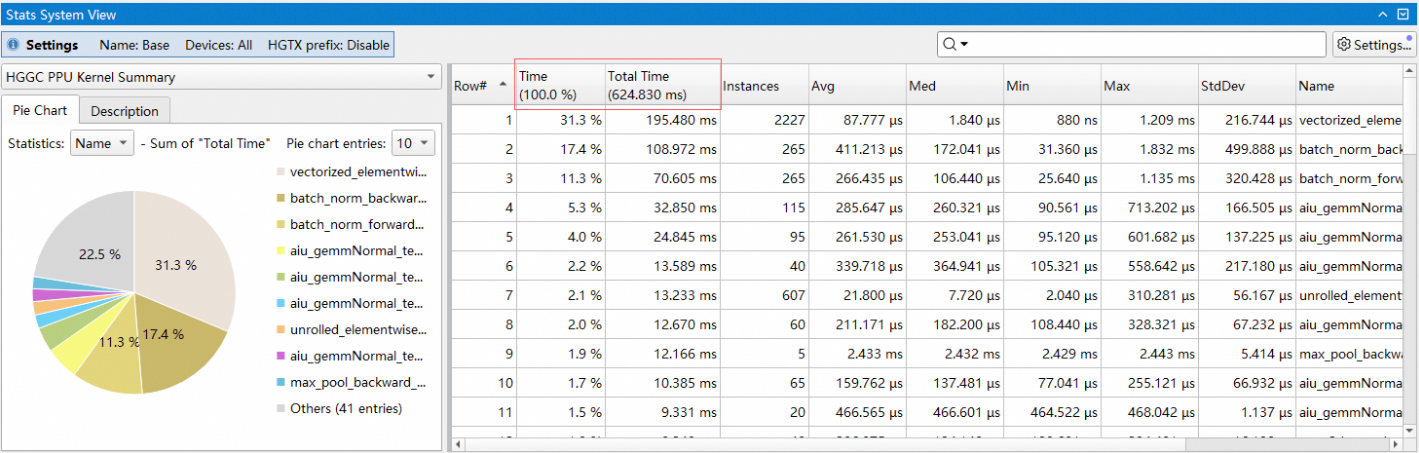The image size is (1419, 453).
Task: Click the magnifier icon in the search box
Action: click(x=948, y=45)
